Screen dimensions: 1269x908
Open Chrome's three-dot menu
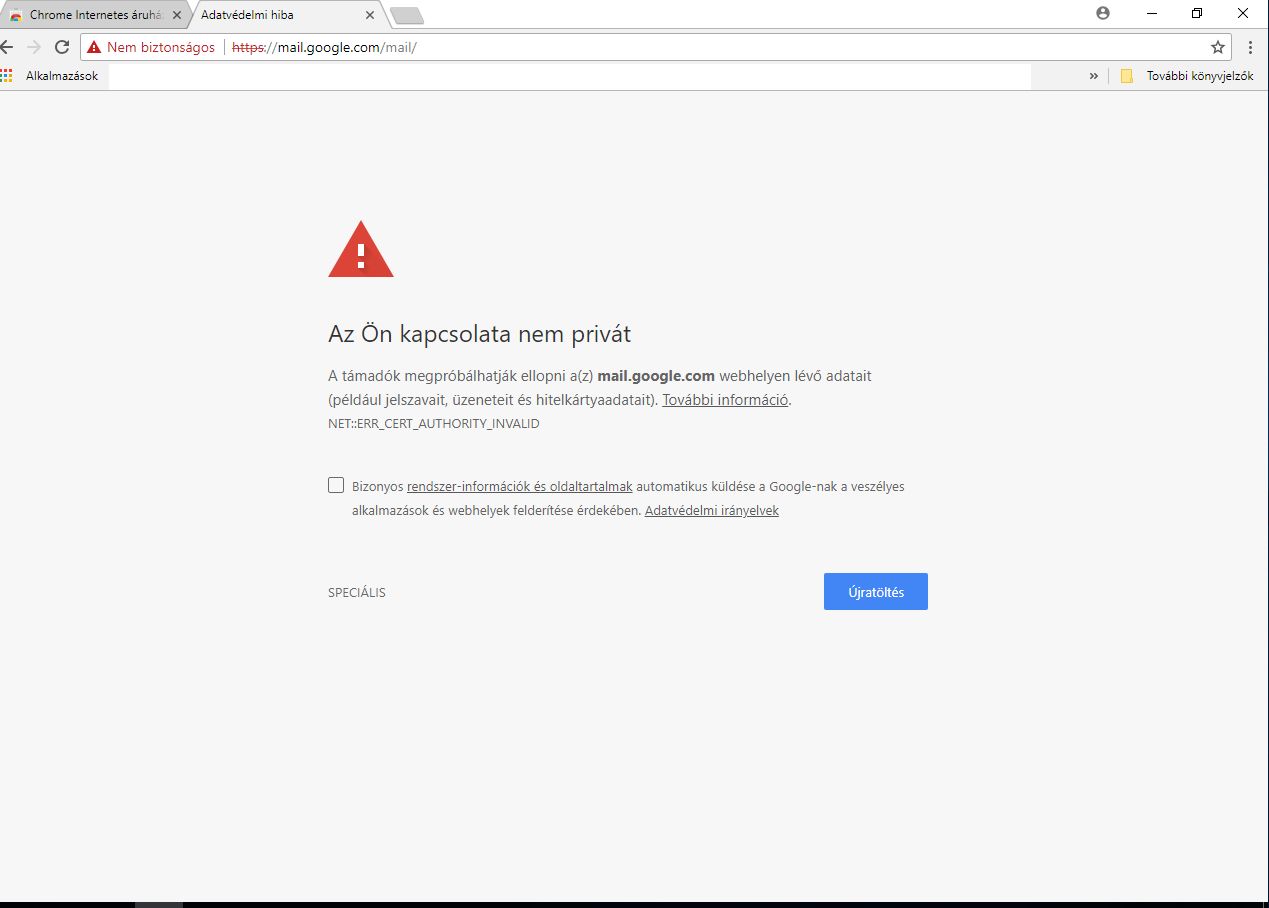pos(1250,47)
